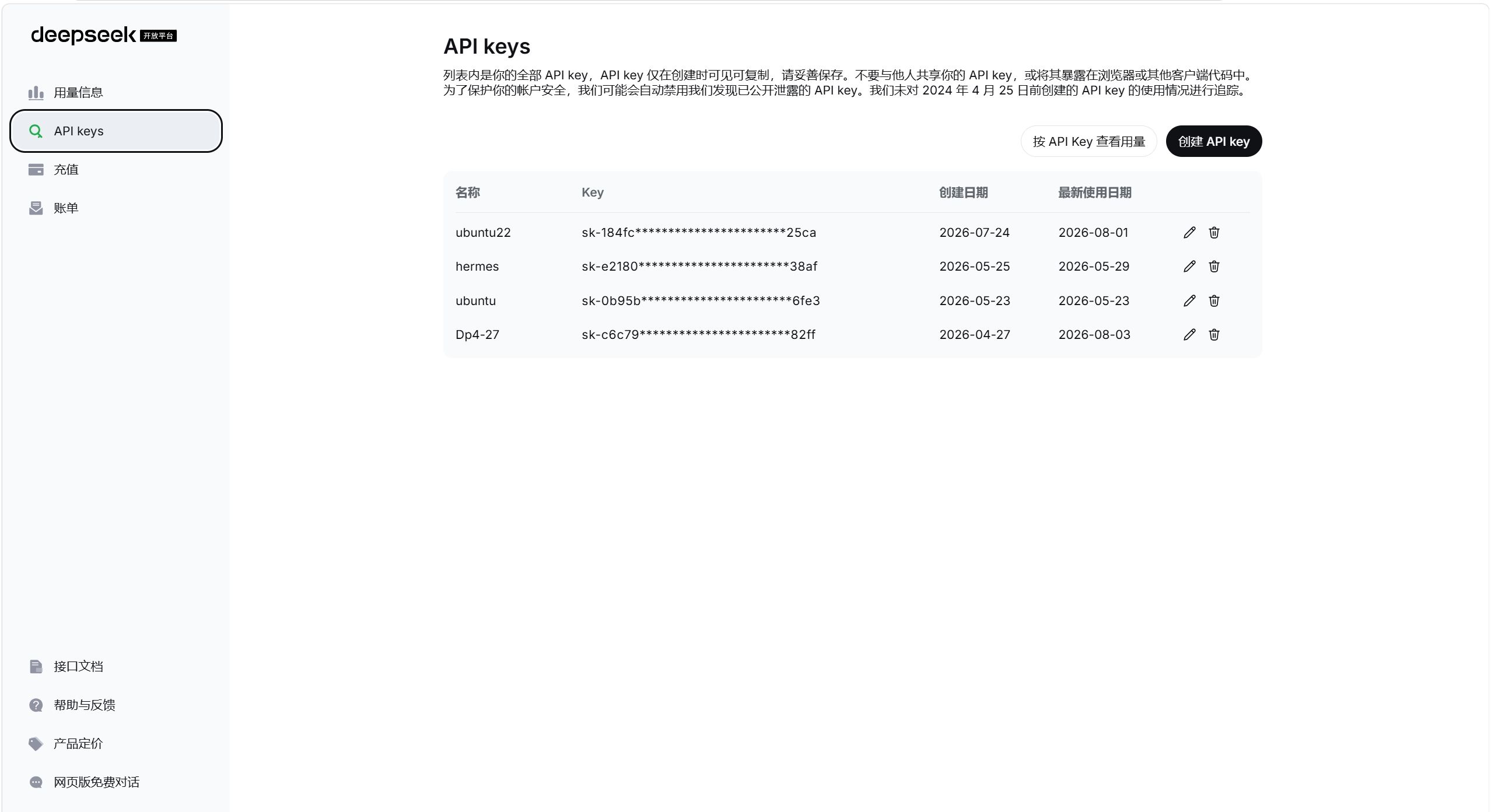The width and height of the screenshot is (1491, 812).
Task: Click the API keys magnifier icon
Action: pos(36,131)
